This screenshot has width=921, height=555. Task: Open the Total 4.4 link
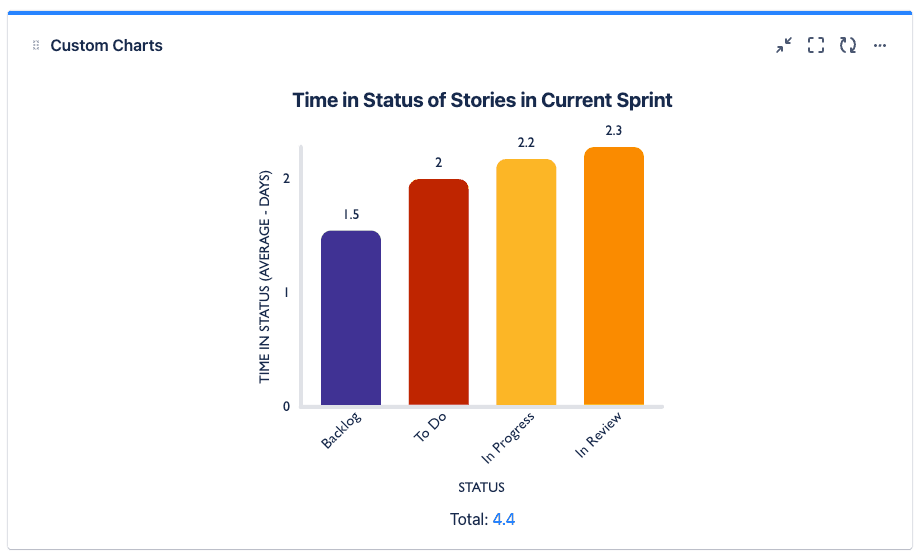click(x=504, y=519)
